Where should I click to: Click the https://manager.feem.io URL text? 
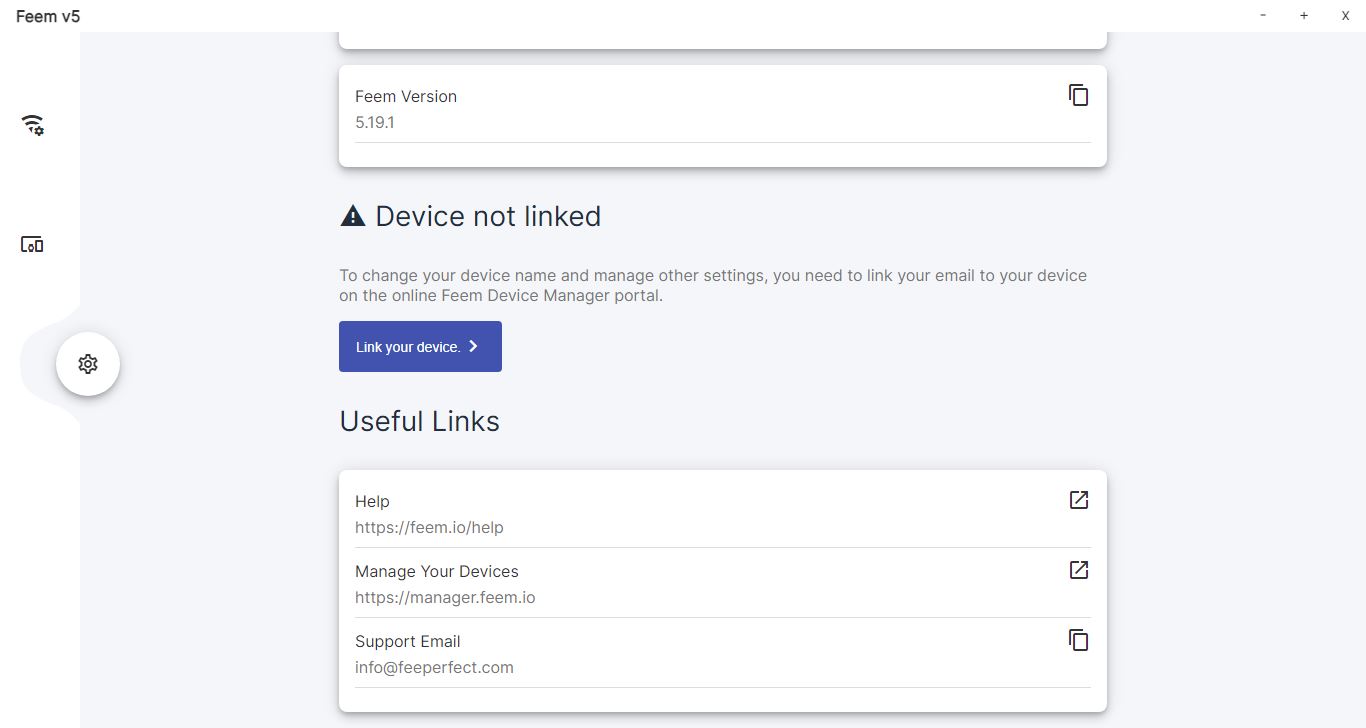(x=445, y=597)
